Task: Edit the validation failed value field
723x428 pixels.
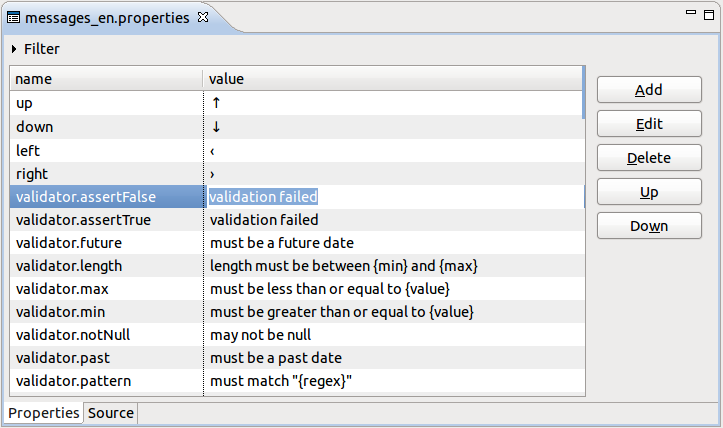Action: coord(396,197)
